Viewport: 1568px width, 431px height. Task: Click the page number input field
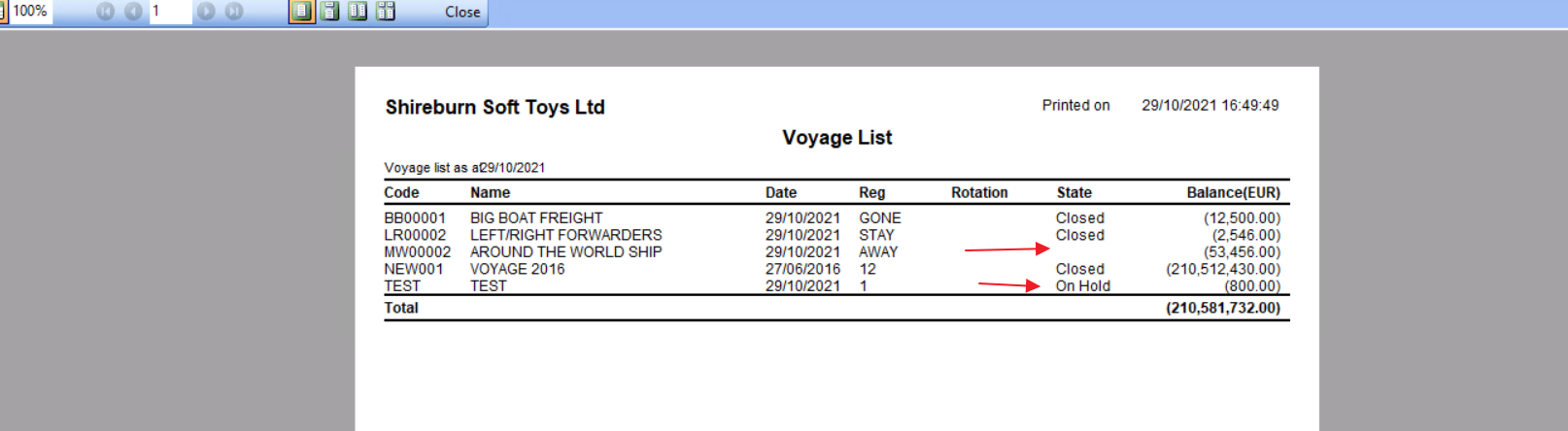[170, 12]
